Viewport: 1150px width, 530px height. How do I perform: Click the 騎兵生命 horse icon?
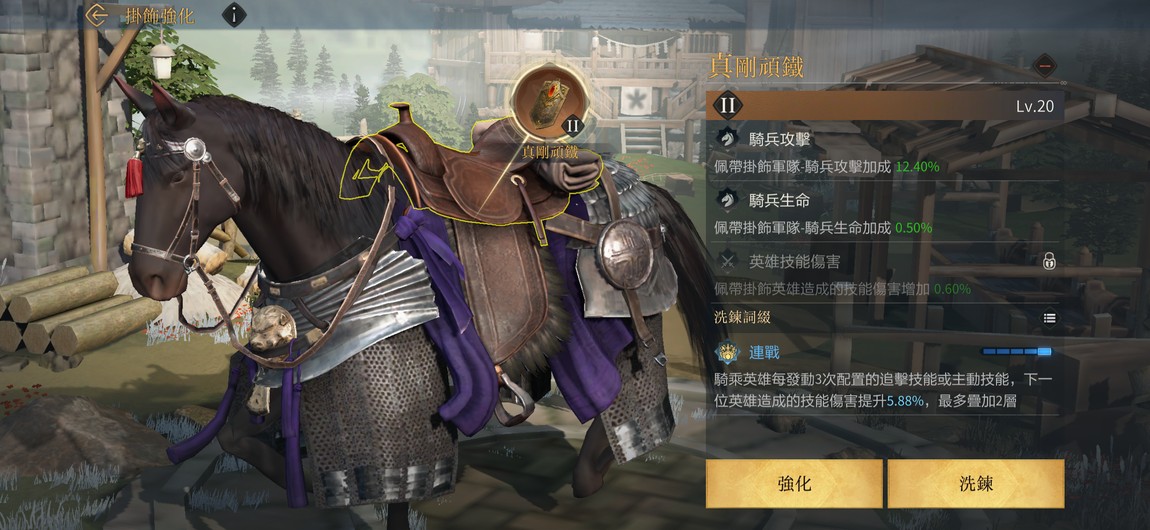(x=726, y=199)
